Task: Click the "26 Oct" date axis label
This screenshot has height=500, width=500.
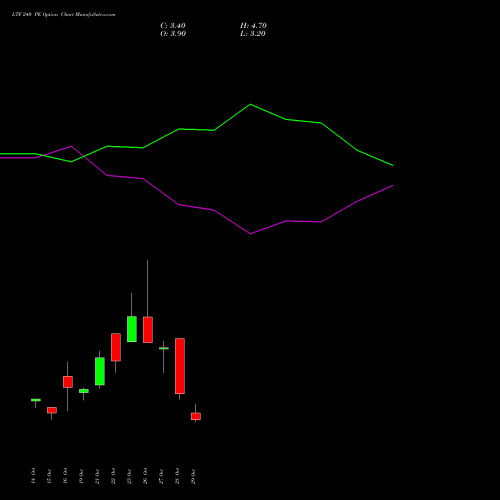Action: pyautogui.click(x=145, y=476)
